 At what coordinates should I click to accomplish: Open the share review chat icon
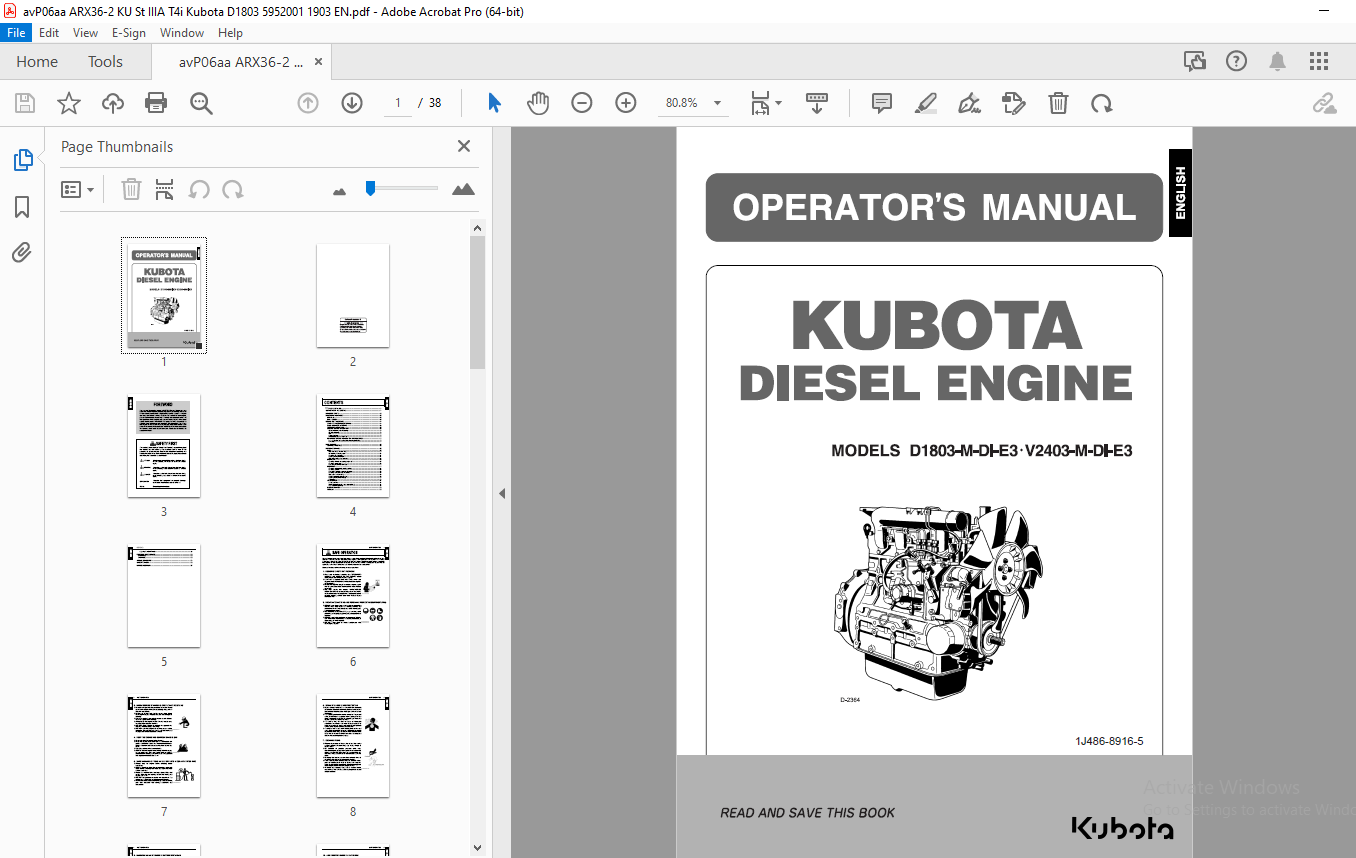1195,61
